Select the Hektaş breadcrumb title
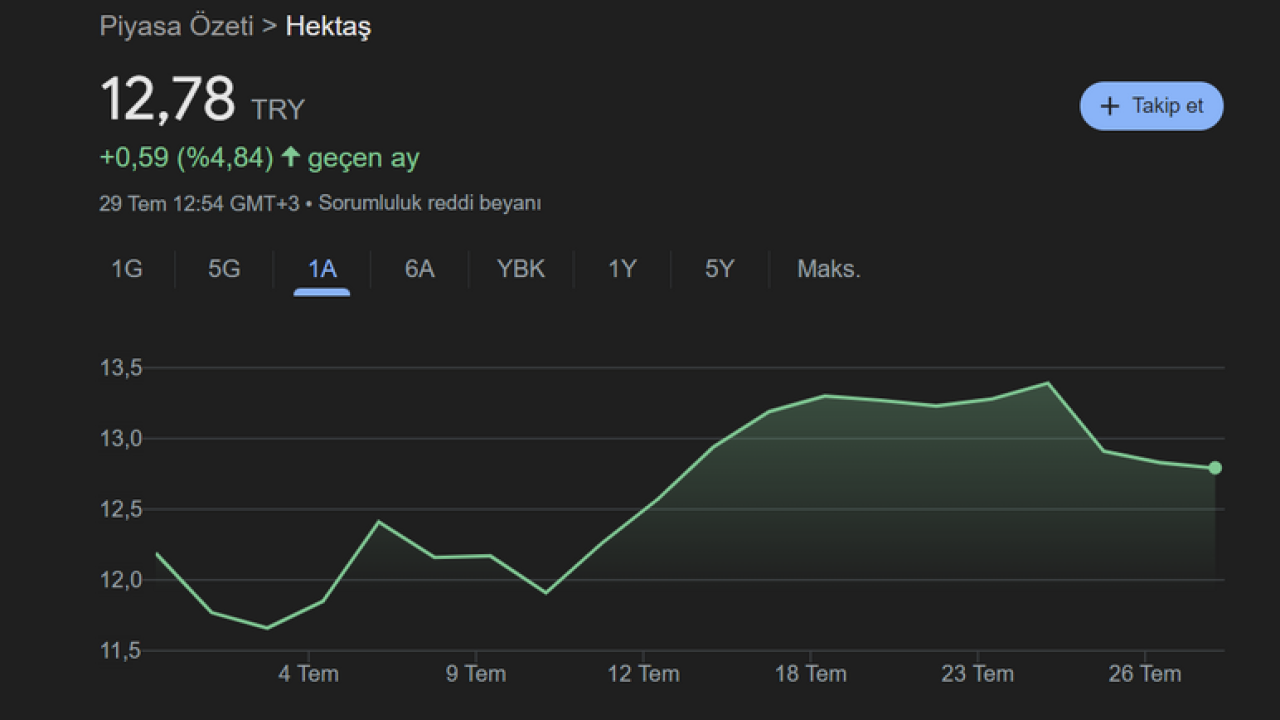Viewport: 1280px width, 720px height. [x=328, y=26]
